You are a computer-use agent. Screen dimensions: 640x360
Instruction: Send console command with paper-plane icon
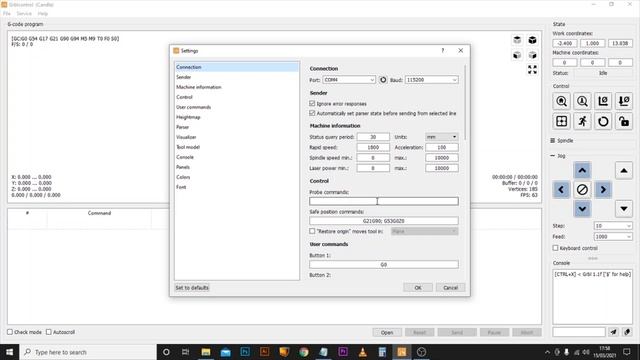613,332
